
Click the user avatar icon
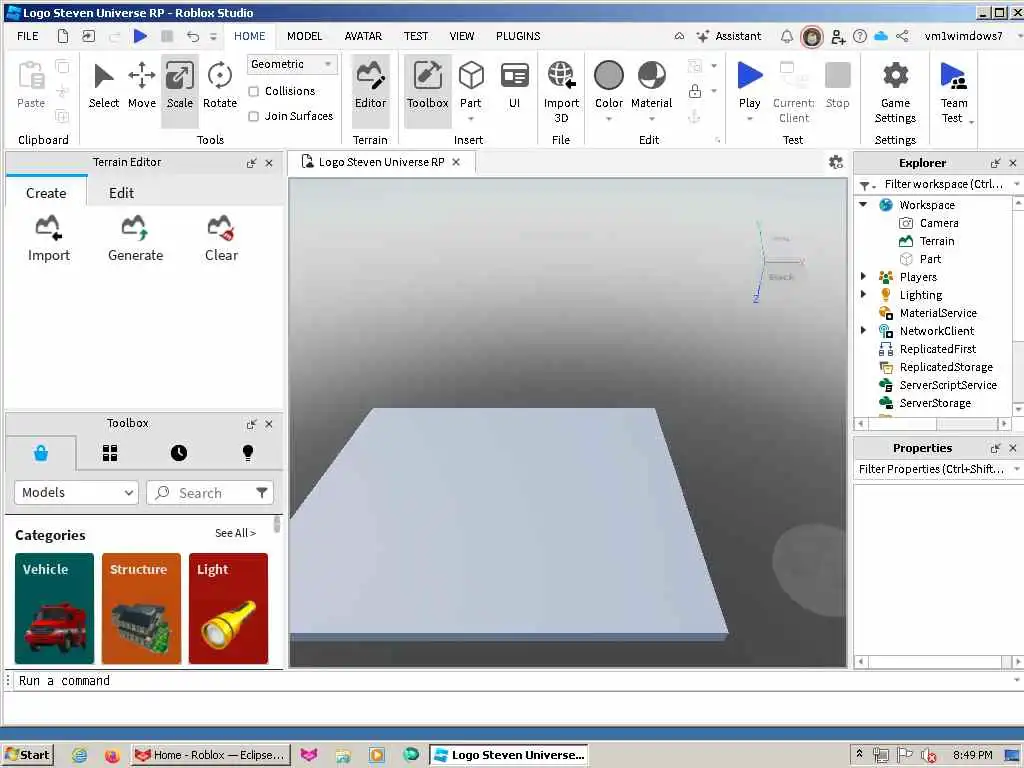pos(812,37)
